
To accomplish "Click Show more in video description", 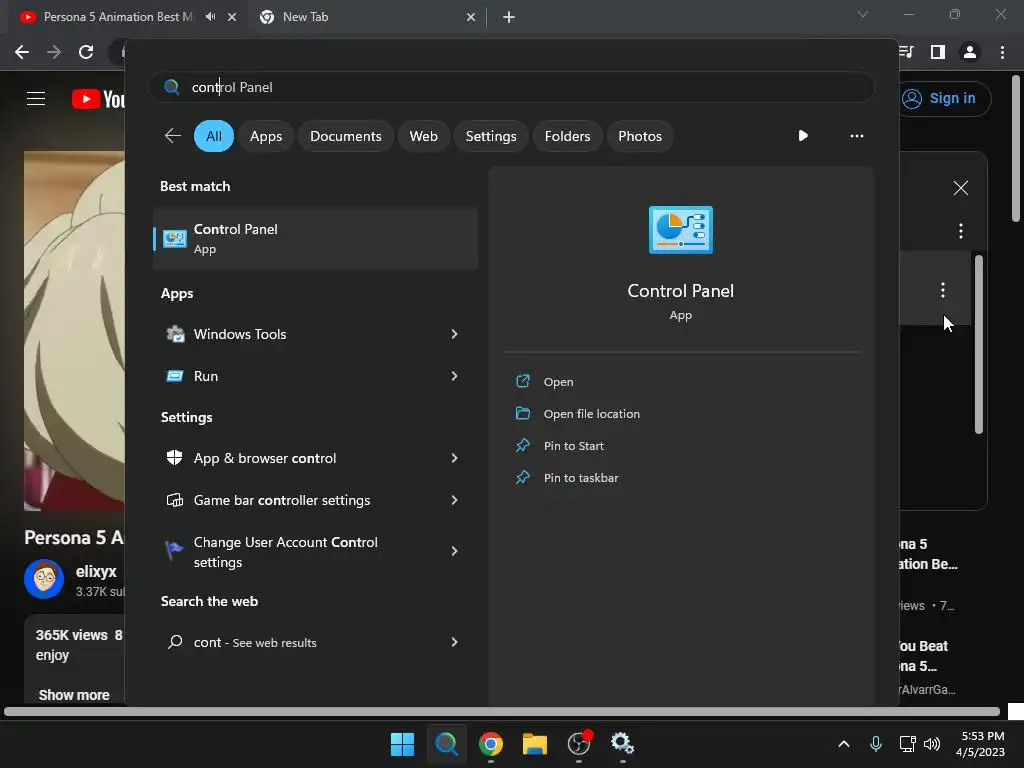I will (x=74, y=695).
